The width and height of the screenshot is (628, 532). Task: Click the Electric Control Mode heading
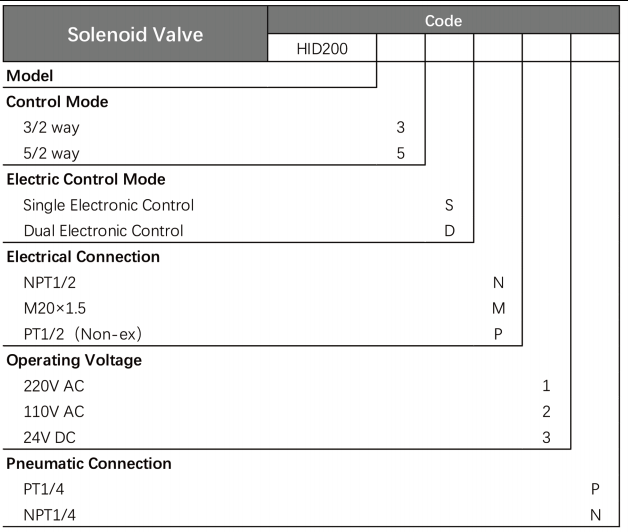[86, 179]
